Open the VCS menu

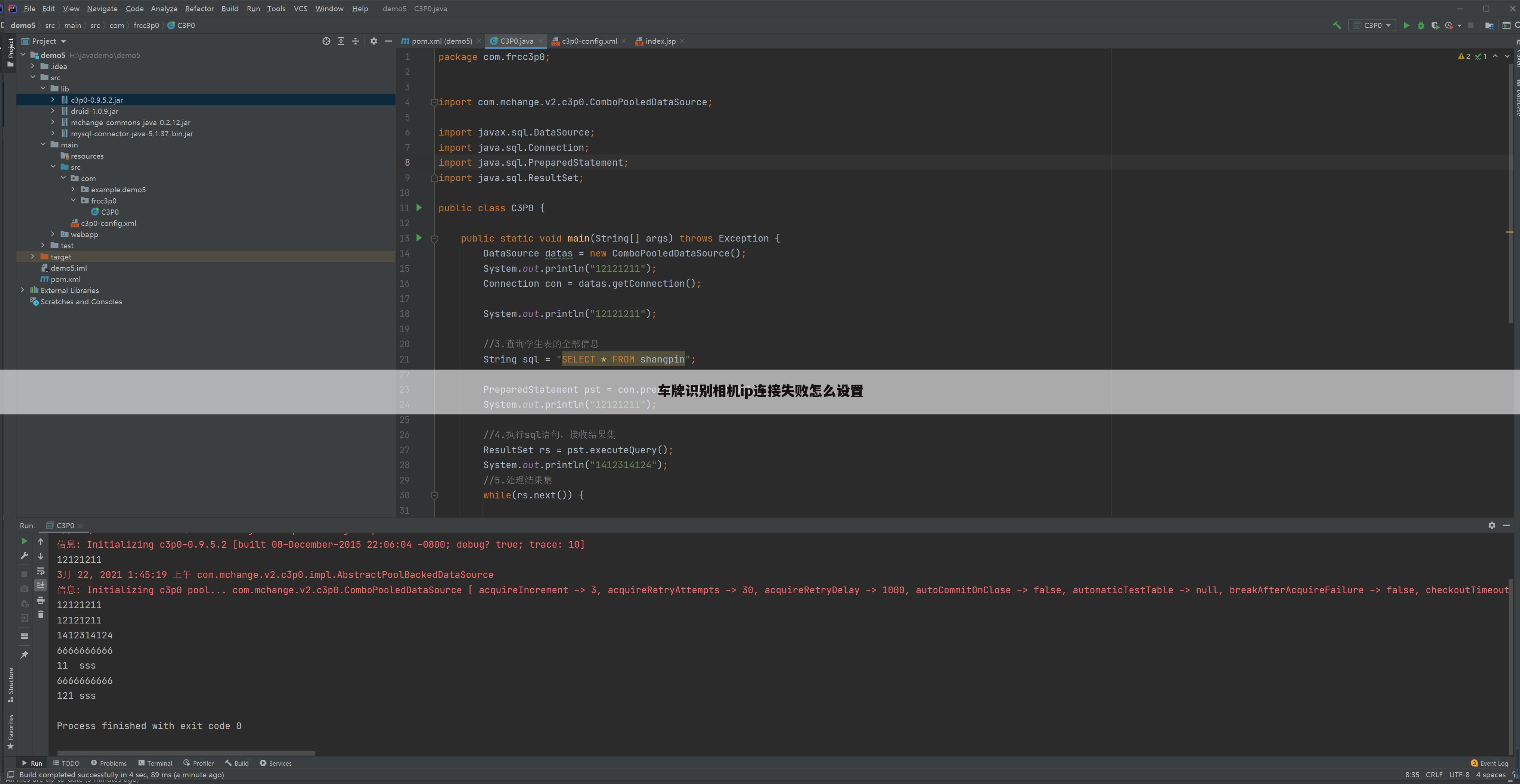pos(300,9)
